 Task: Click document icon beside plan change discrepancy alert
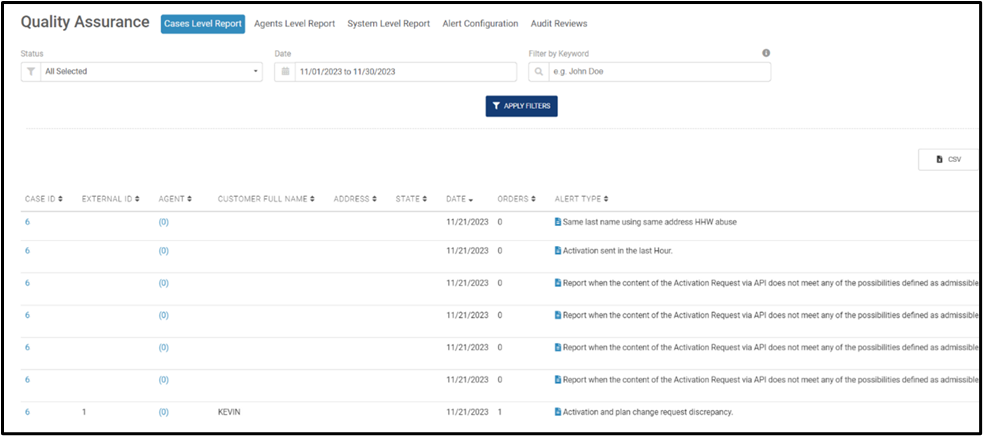558,412
